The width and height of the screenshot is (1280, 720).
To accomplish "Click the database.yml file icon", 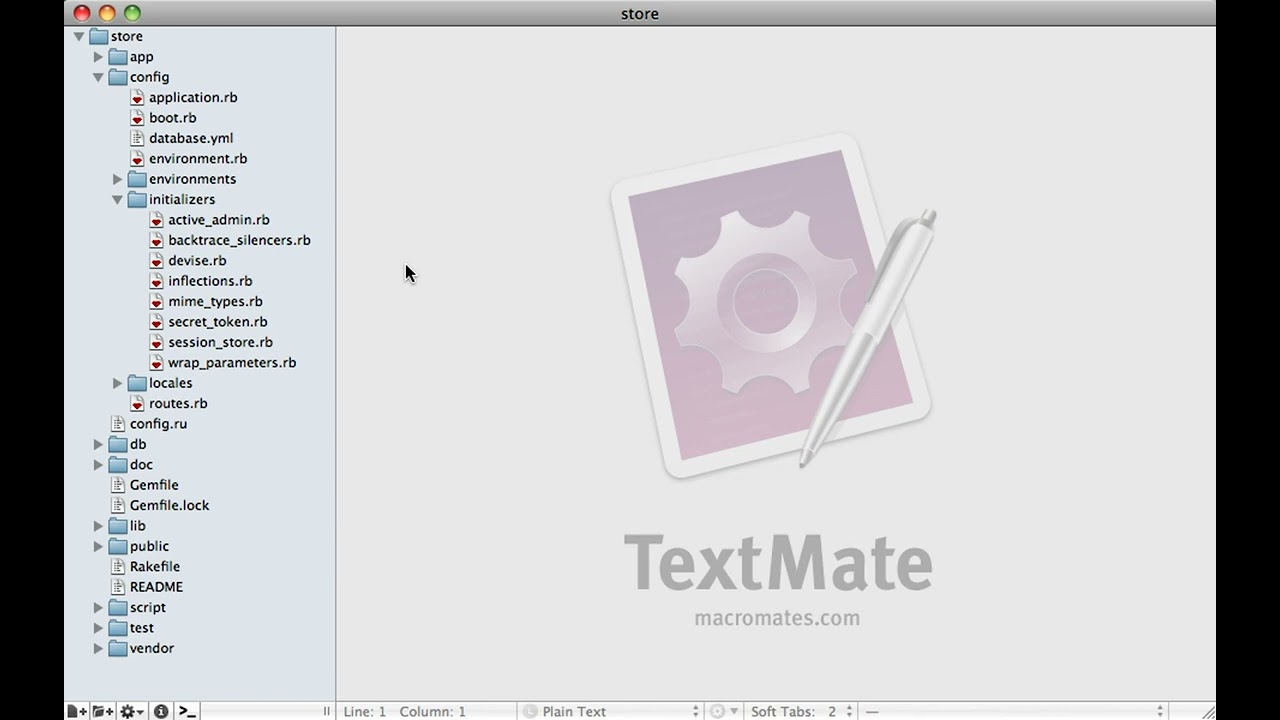I will pos(137,138).
